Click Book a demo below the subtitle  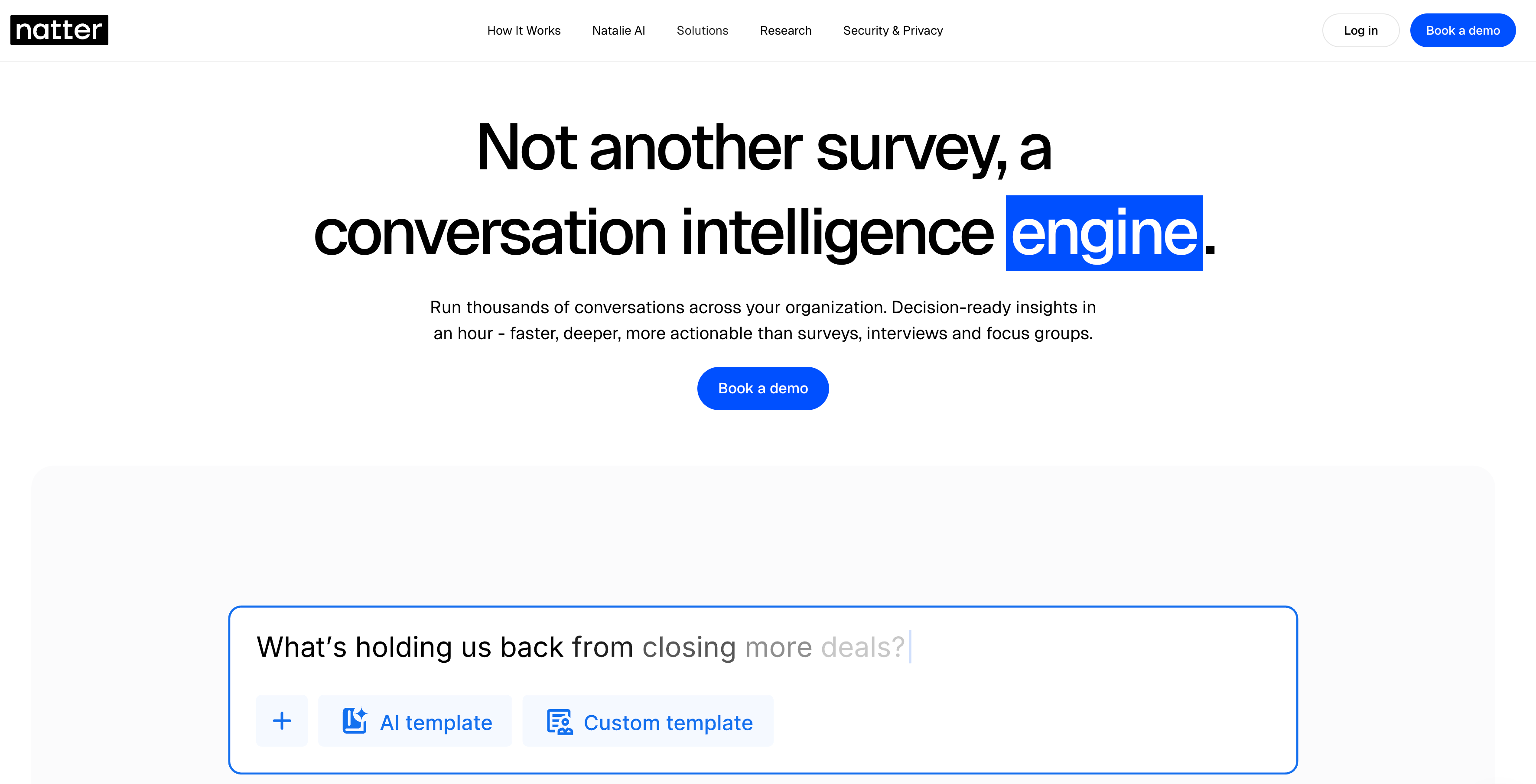(x=763, y=389)
